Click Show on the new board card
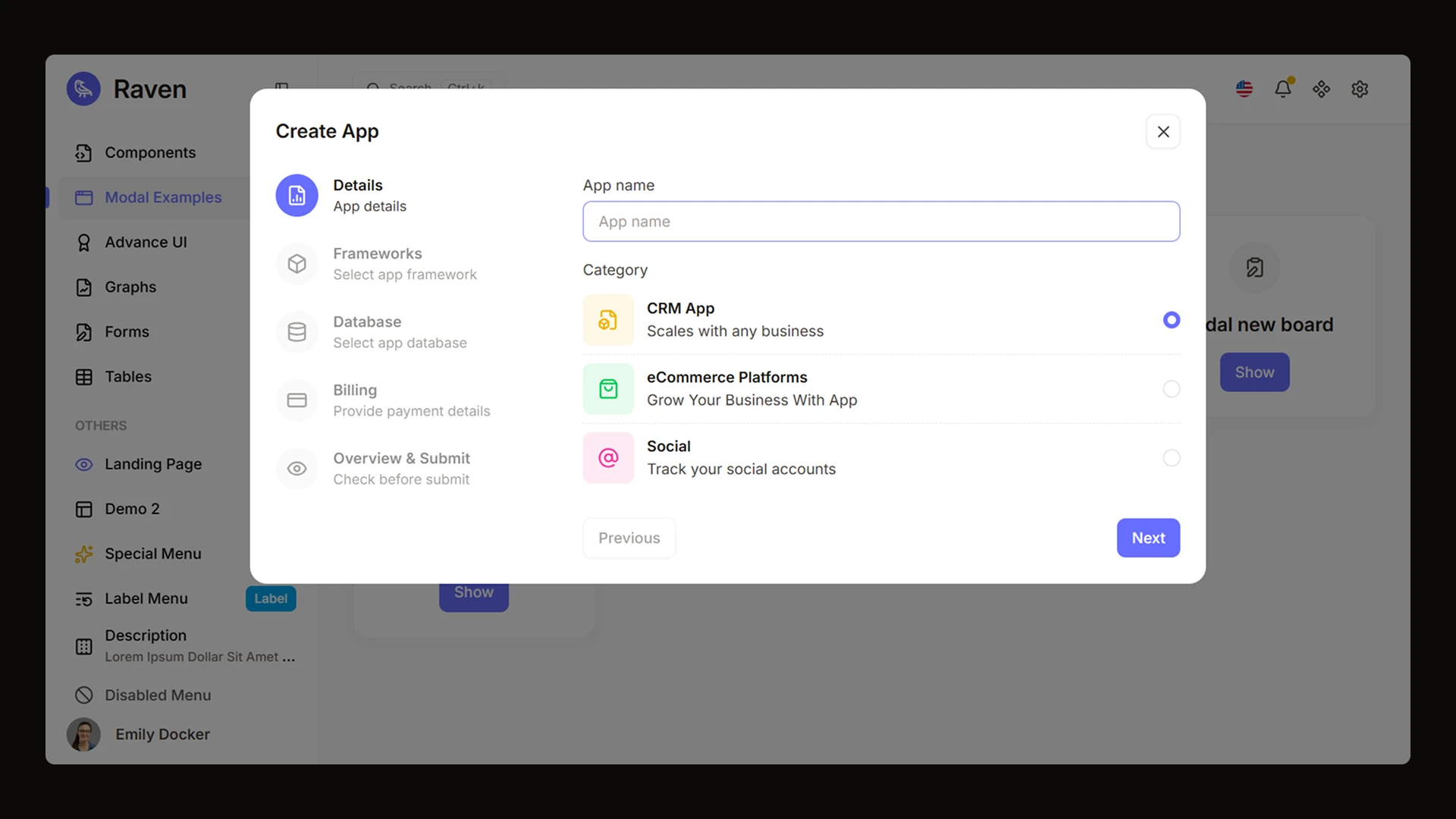This screenshot has width=1456, height=819. click(1254, 372)
